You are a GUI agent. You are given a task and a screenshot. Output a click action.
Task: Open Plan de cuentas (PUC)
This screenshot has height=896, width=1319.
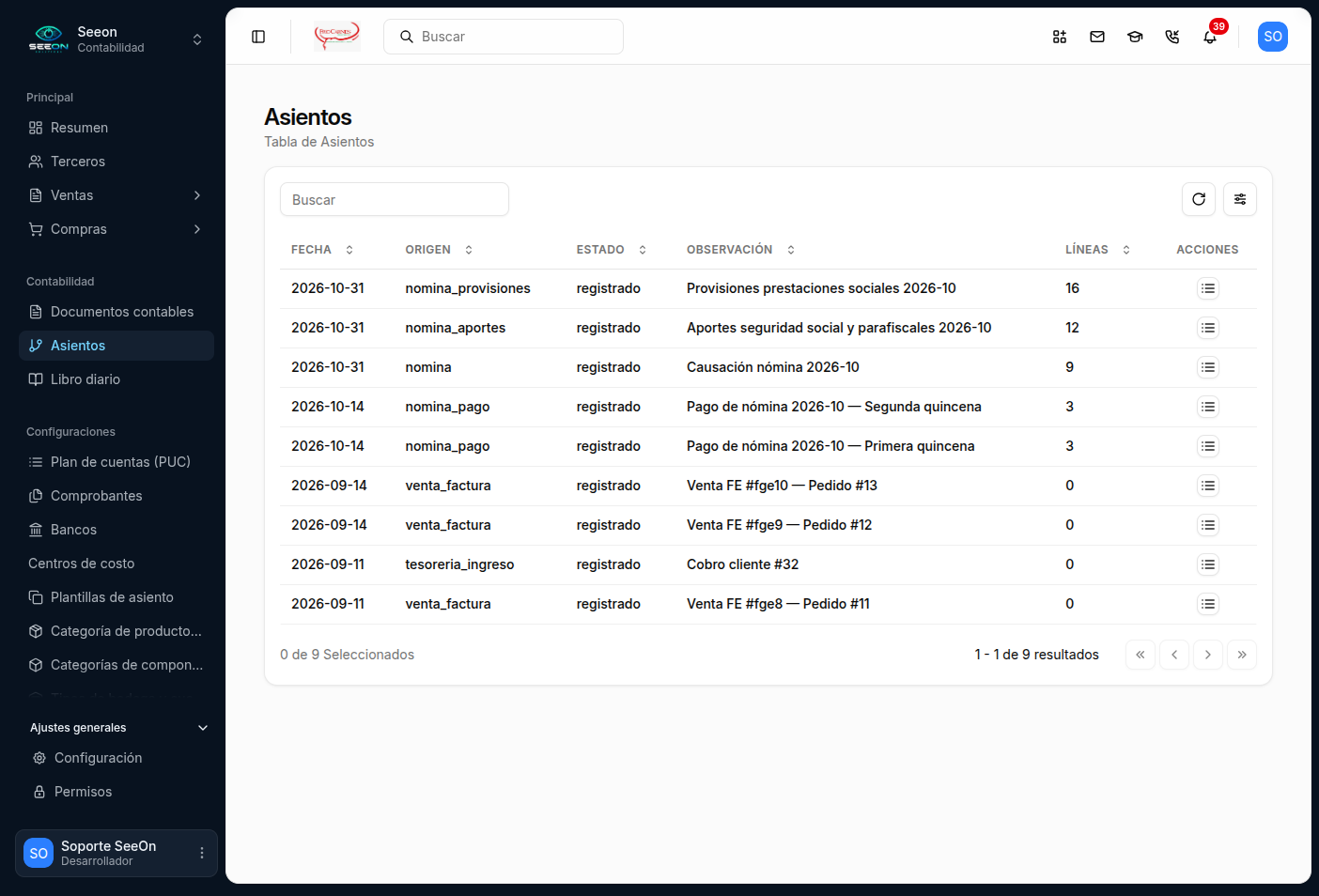pos(116,462)
